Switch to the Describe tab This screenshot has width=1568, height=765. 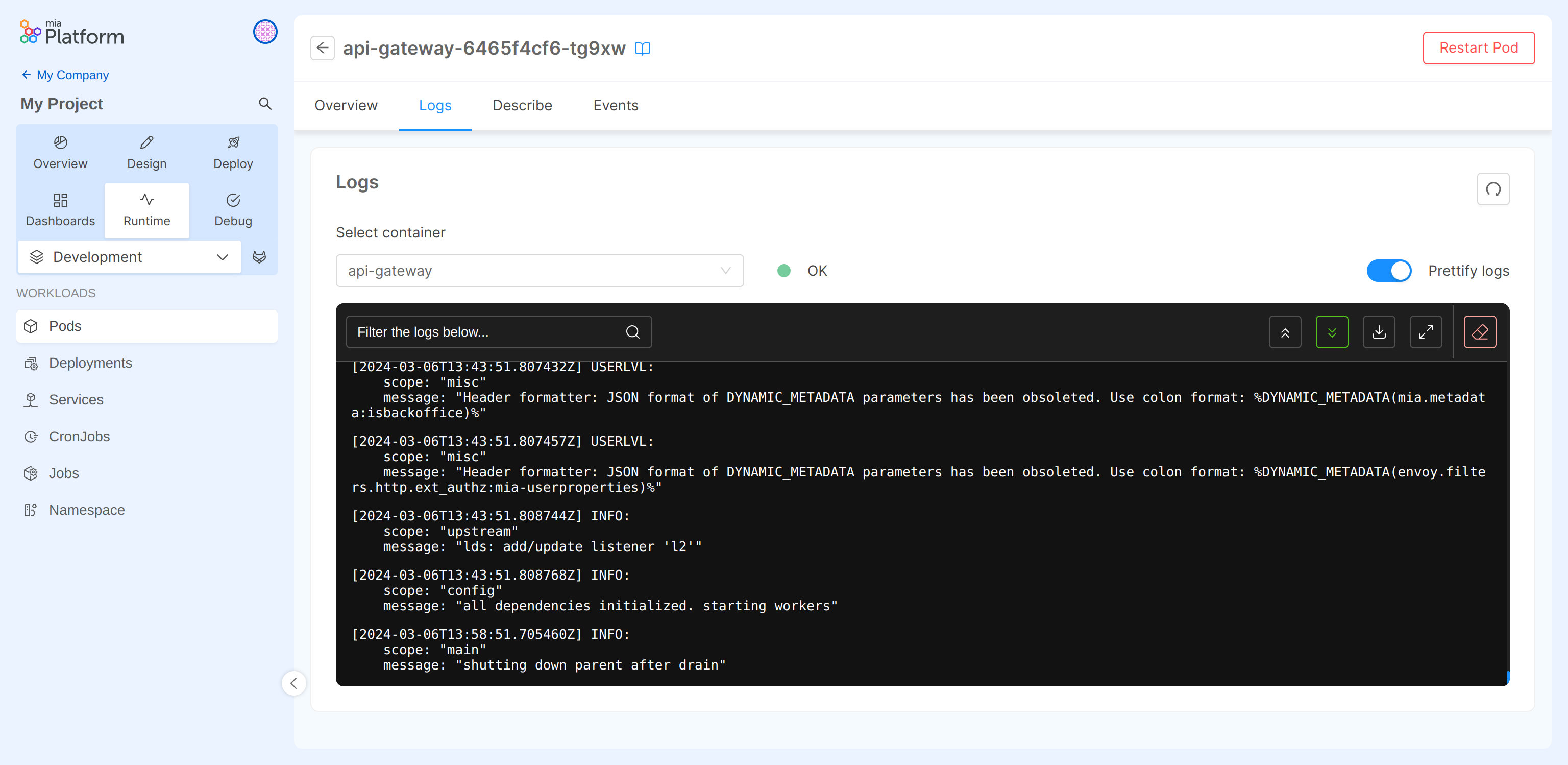(522, 105)
